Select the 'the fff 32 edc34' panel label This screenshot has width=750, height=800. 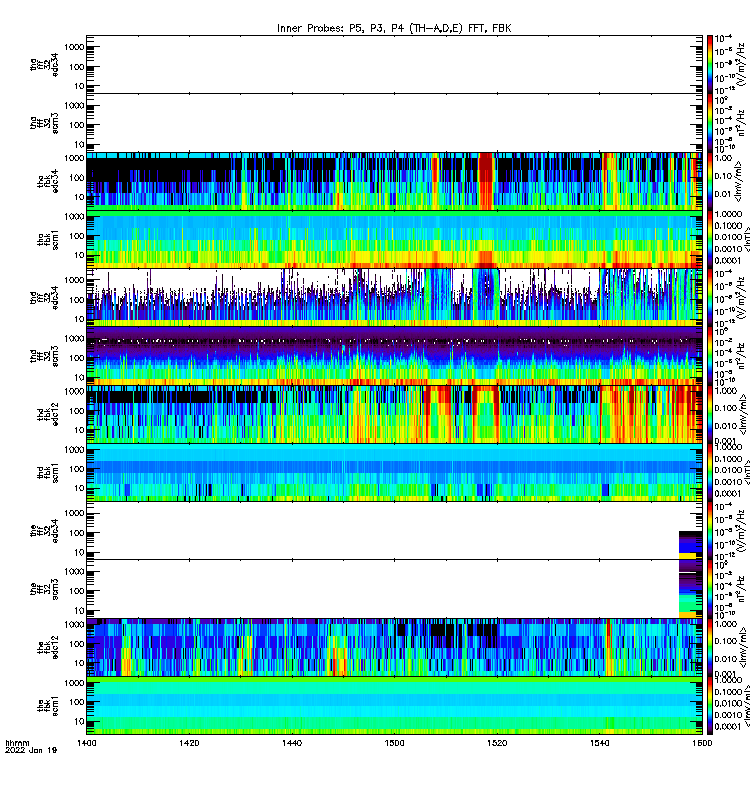tap(44, 531)
